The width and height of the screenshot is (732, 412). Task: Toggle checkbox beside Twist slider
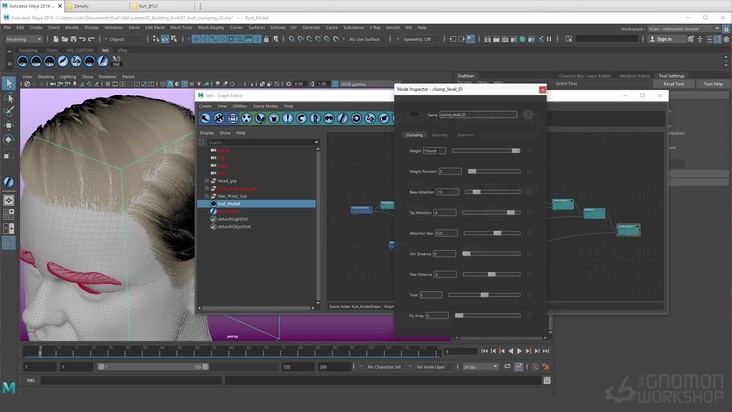click(530, 295)
